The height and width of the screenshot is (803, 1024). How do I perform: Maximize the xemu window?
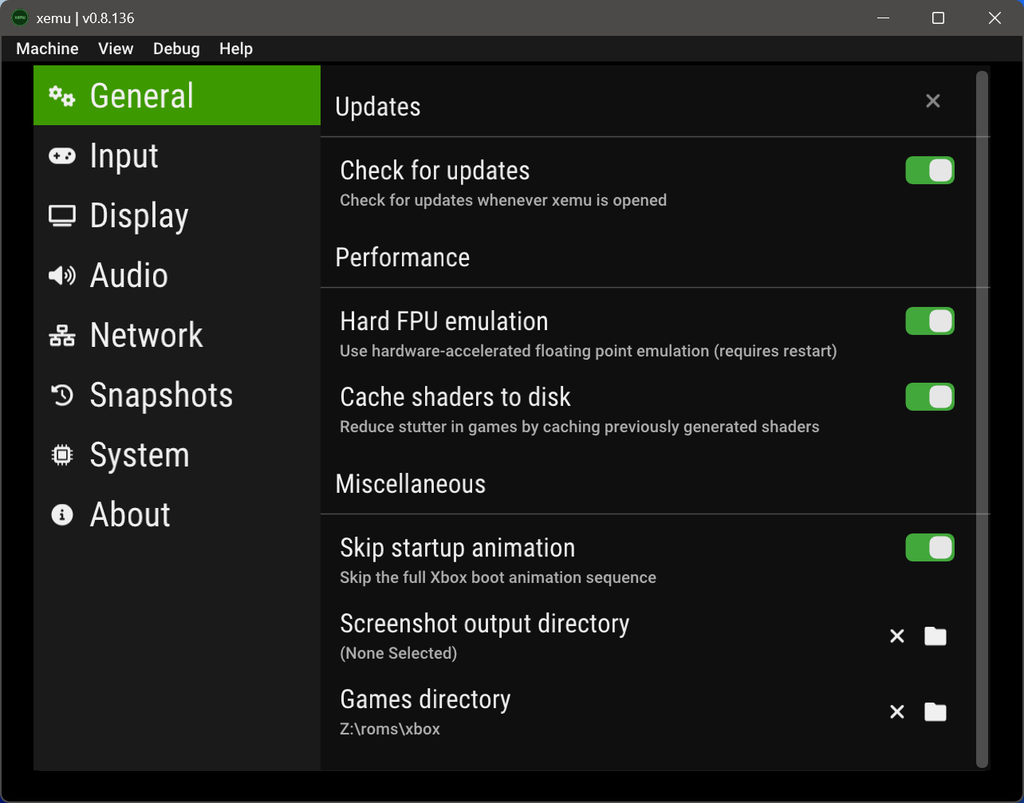938,18
